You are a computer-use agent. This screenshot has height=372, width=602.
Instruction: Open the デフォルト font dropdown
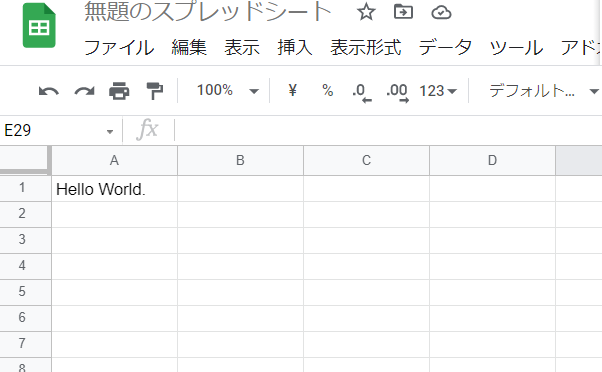543,91
